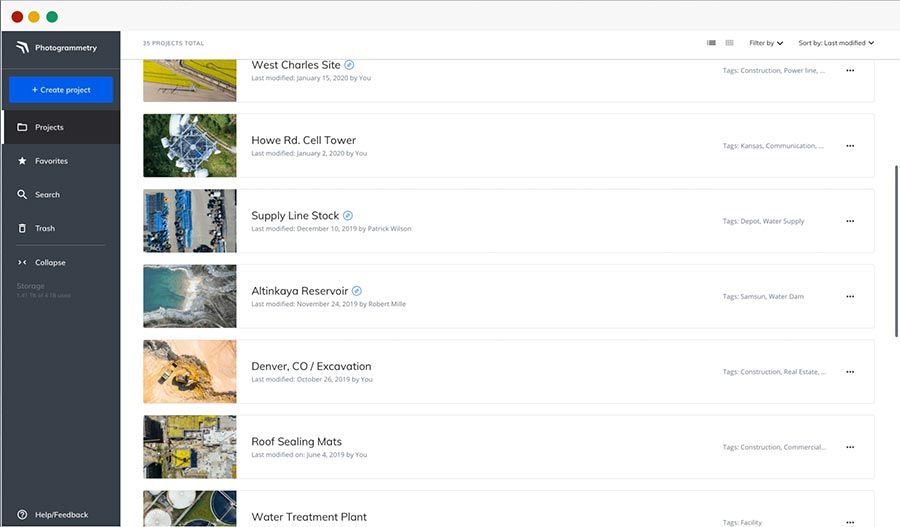Switch to grid view icon
This screenshot has height=527, width=900.
pyautogui.click(x=730, y=43)
